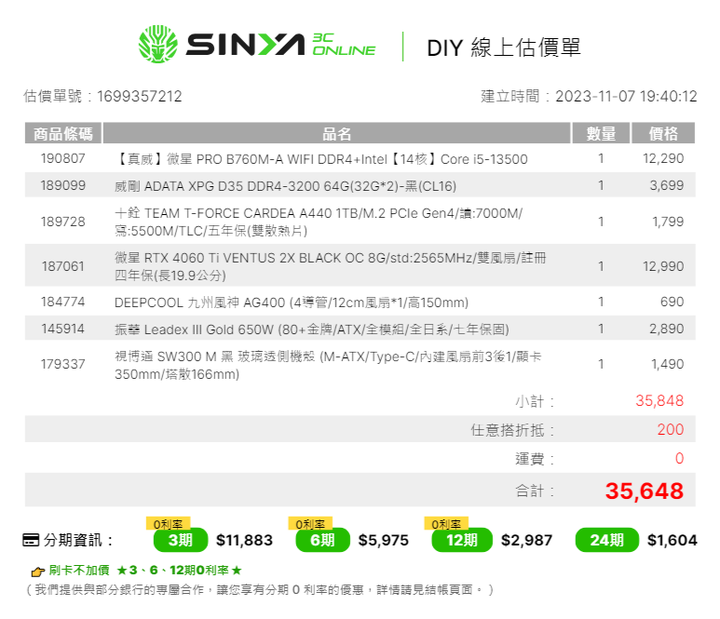This screenshot has height=619, width=720.
Task: Click the 0利率 tag above 12期
Action: (x=446, y=523)
